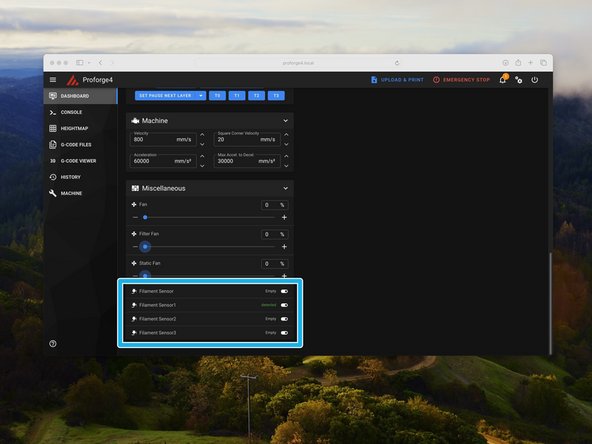Open the notifications bell
This screenshot has width=592, height=444.
pyautogui.click(x=503, y=80)
